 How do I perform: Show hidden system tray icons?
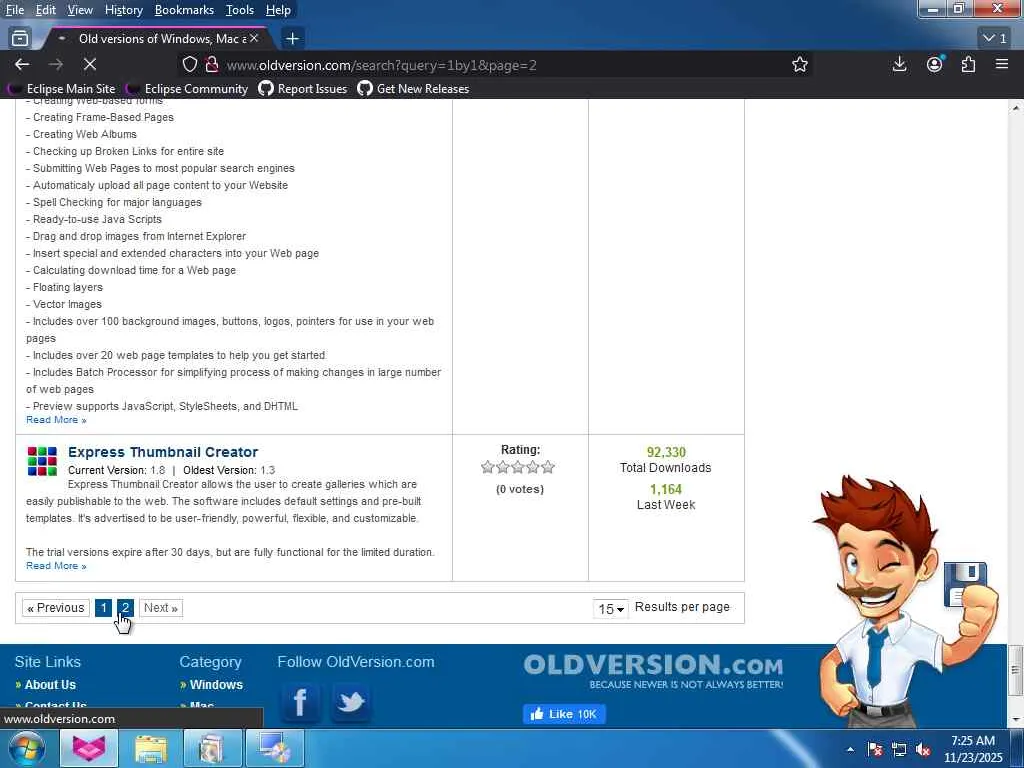[x=850, y=750]
